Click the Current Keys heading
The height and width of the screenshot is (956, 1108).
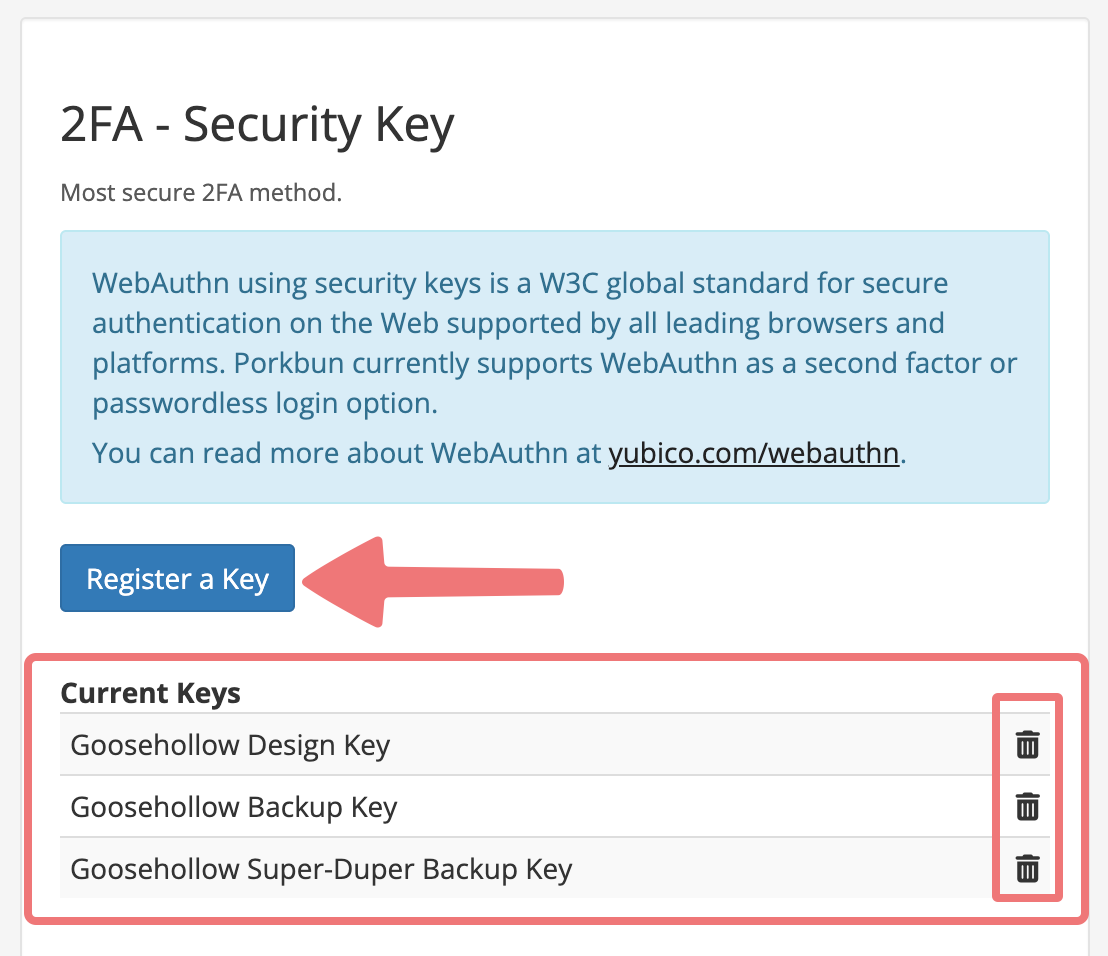point(151,693)
